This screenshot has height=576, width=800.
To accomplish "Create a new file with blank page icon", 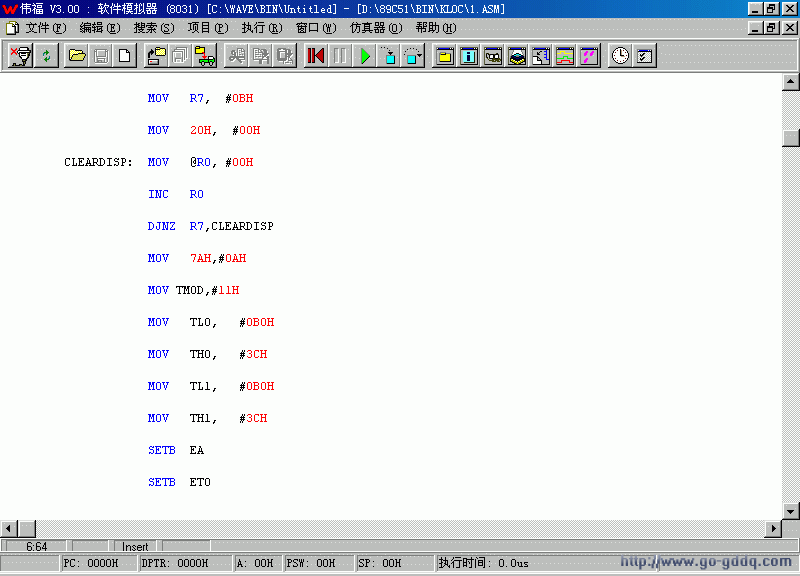I will tap(124, 56).
